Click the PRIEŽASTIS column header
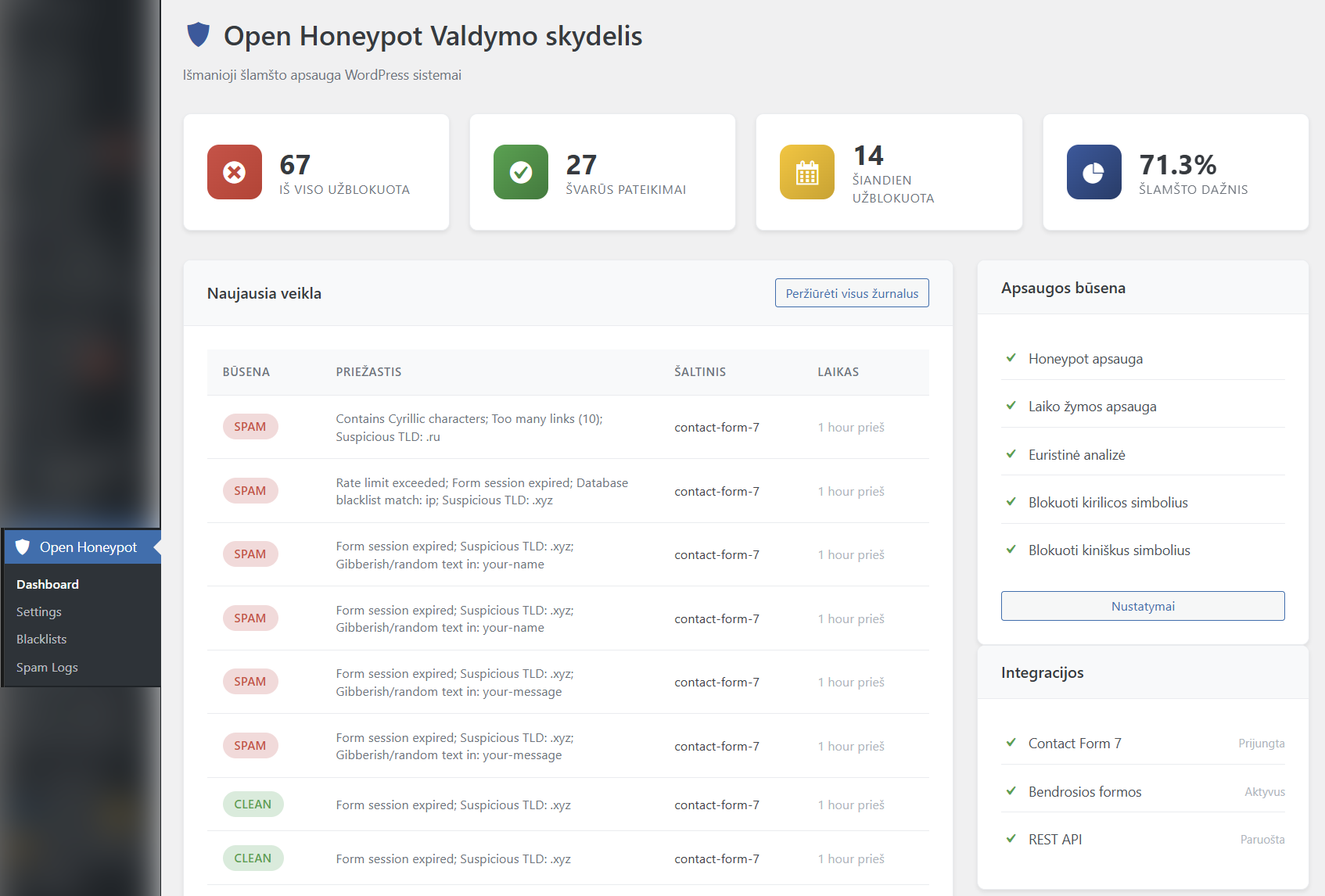This screenshot has width=1325, height=896. (x=368, y=372)
